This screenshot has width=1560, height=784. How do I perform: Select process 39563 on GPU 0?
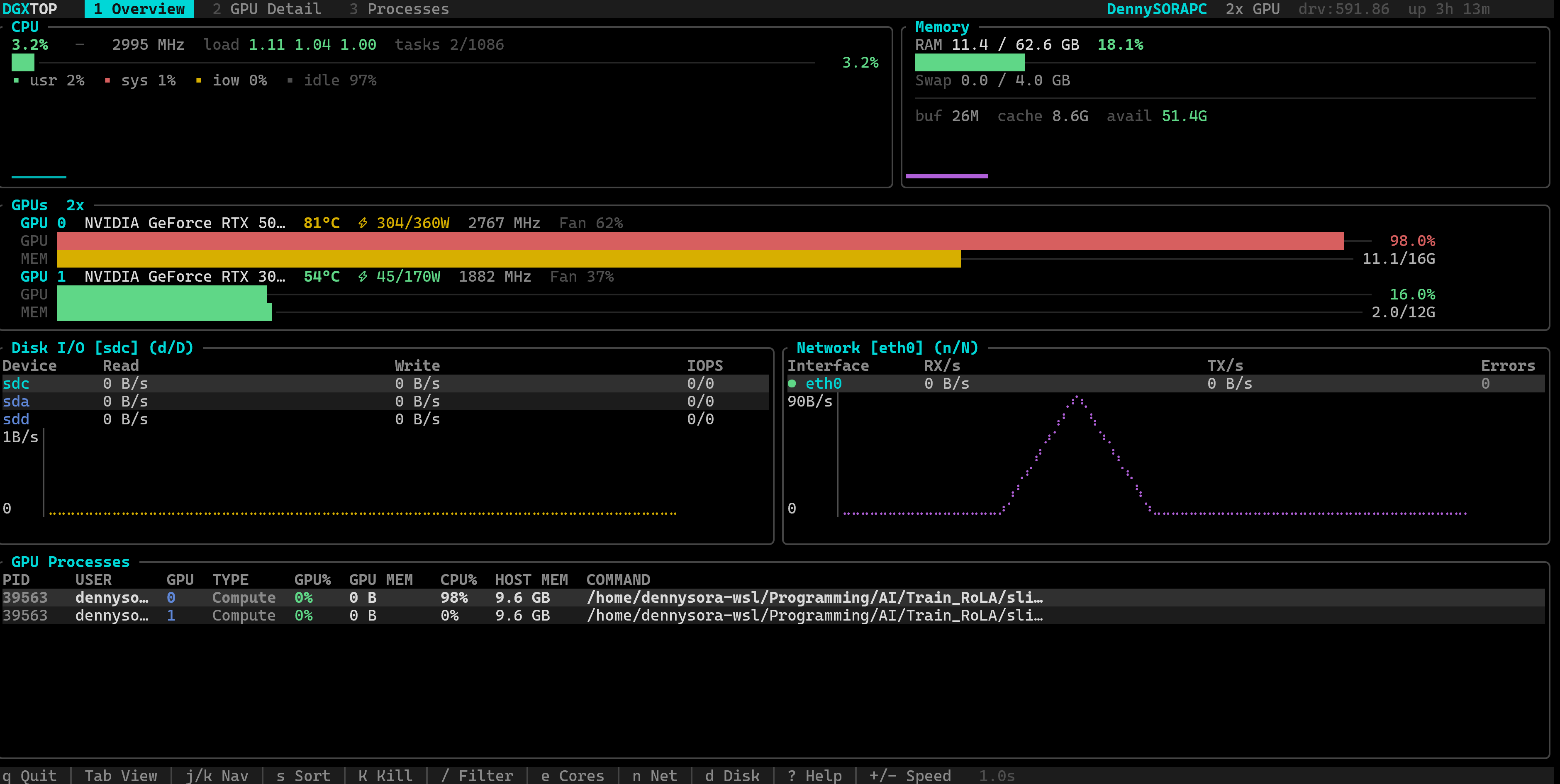[x=773, y=598]
